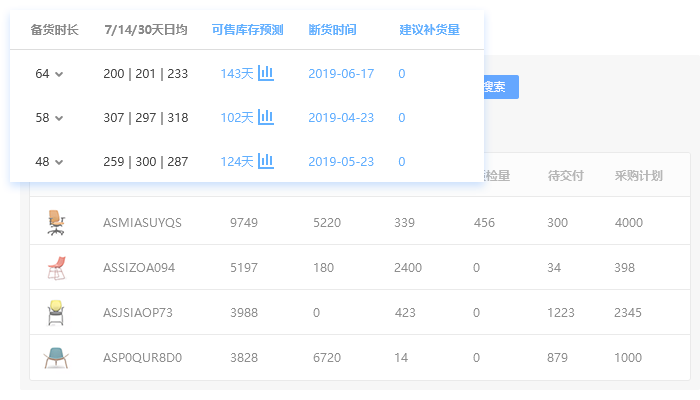Image resolution: width=700 pixels, height=400 pixels.
Task: Open the forecast chart icon next to 102天
Action: click(x=266, y=117)
